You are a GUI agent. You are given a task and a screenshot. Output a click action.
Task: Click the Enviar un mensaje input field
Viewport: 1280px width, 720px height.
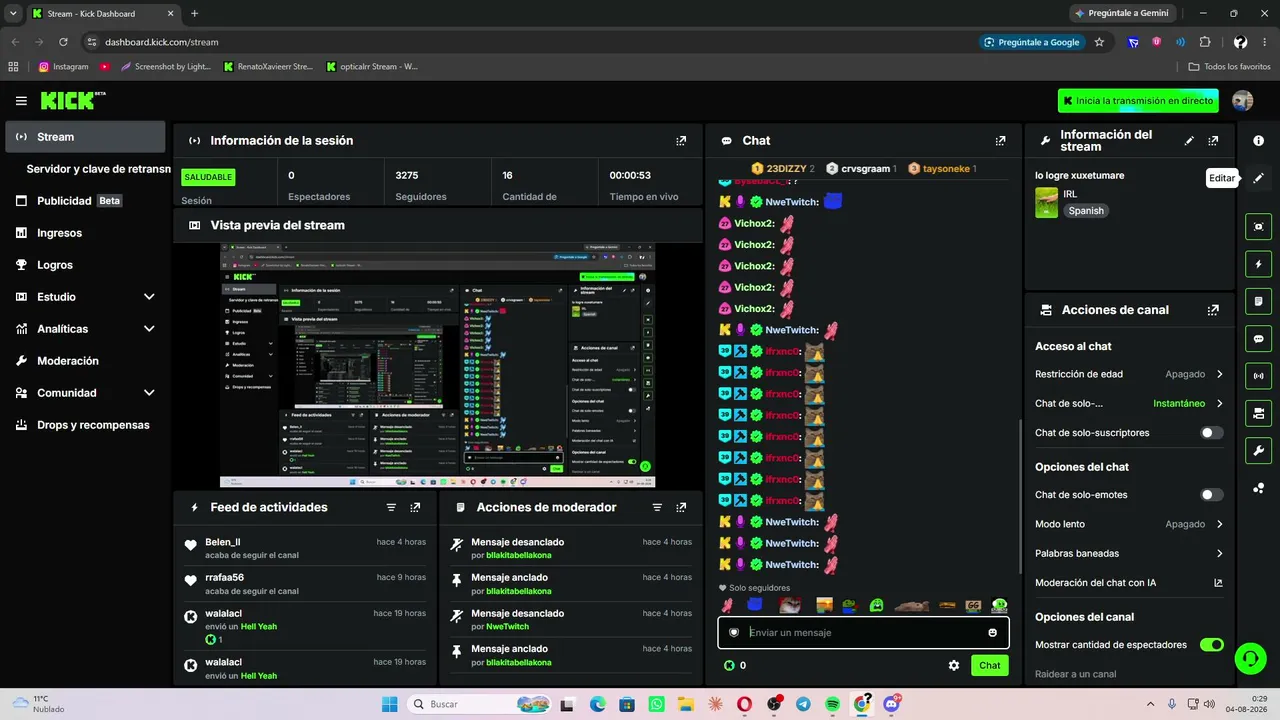tap(863, 633)
